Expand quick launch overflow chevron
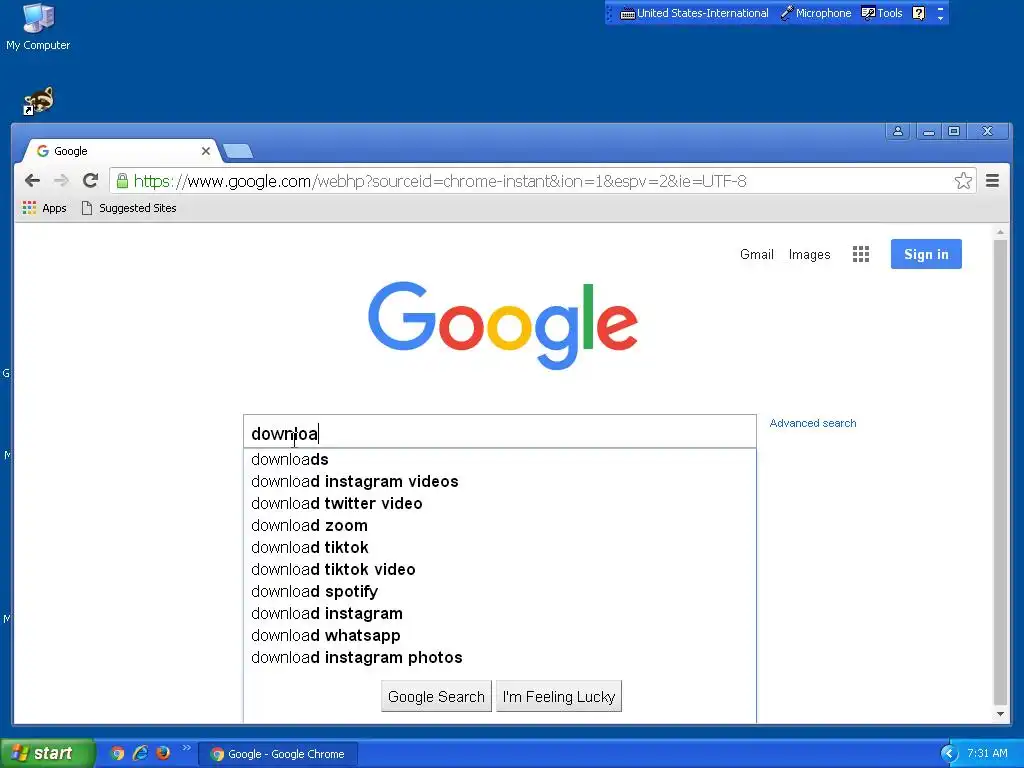Viewport: 1024px width, 768px height. (x=187, y=748)
